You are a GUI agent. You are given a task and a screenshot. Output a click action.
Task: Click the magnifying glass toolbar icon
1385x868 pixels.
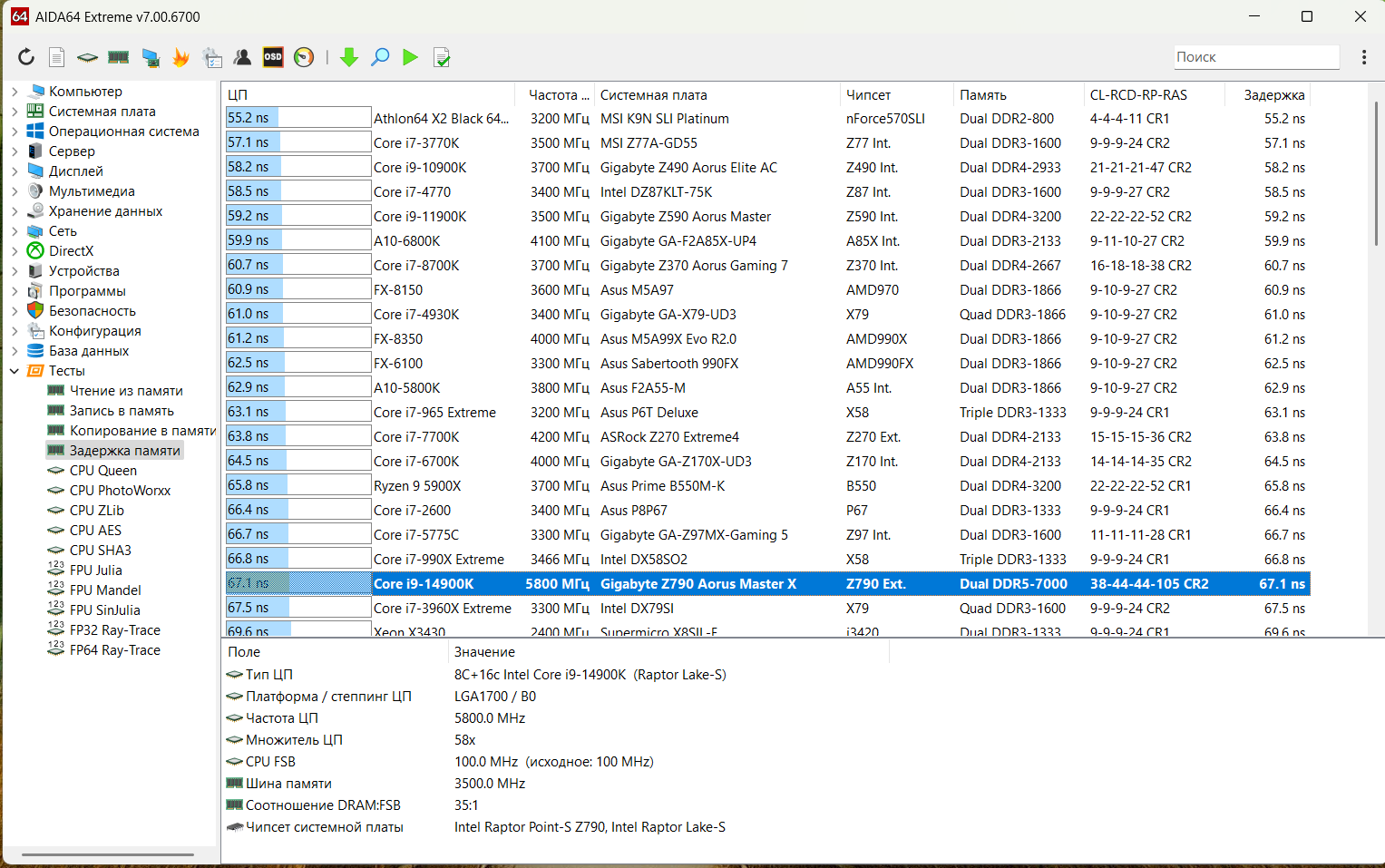pos(380,57)
